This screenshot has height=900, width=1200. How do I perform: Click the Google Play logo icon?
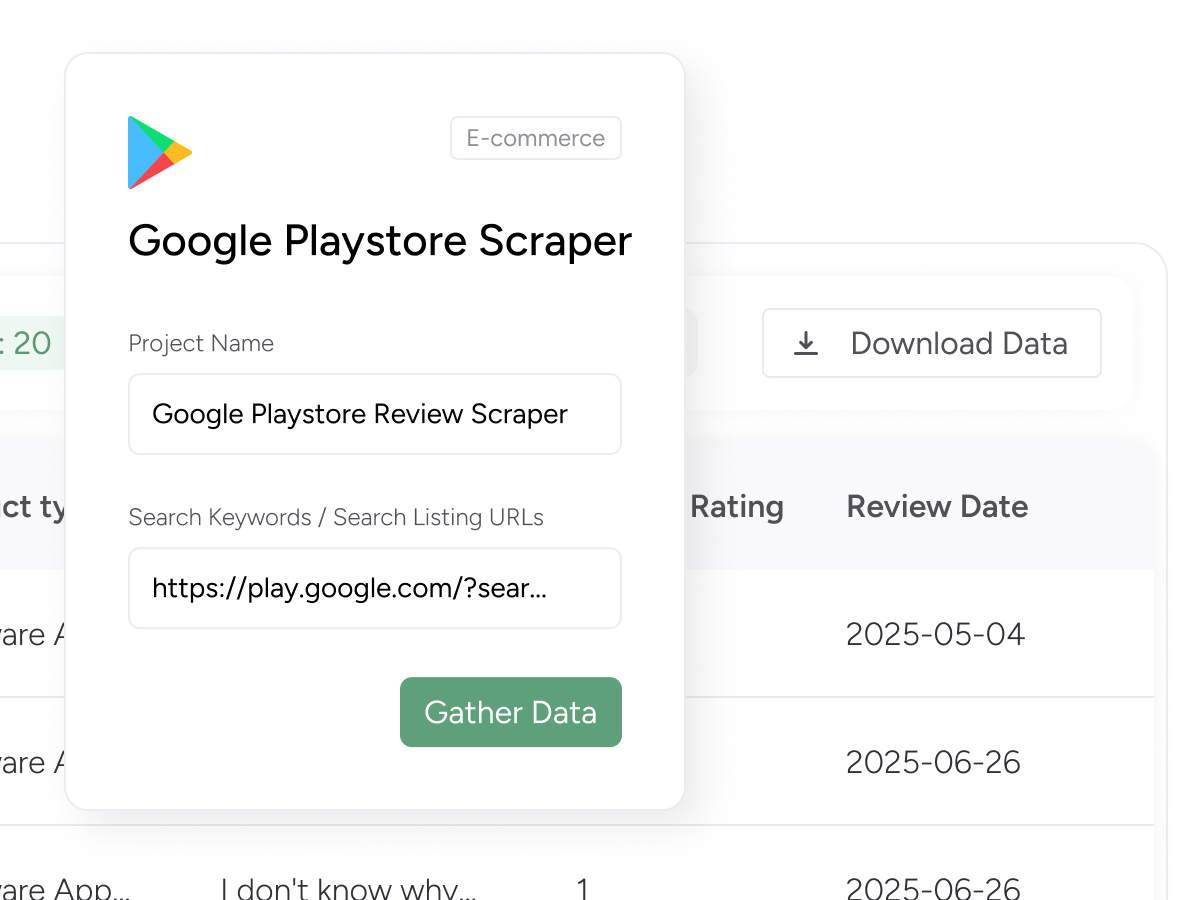[x=159, y=153]
